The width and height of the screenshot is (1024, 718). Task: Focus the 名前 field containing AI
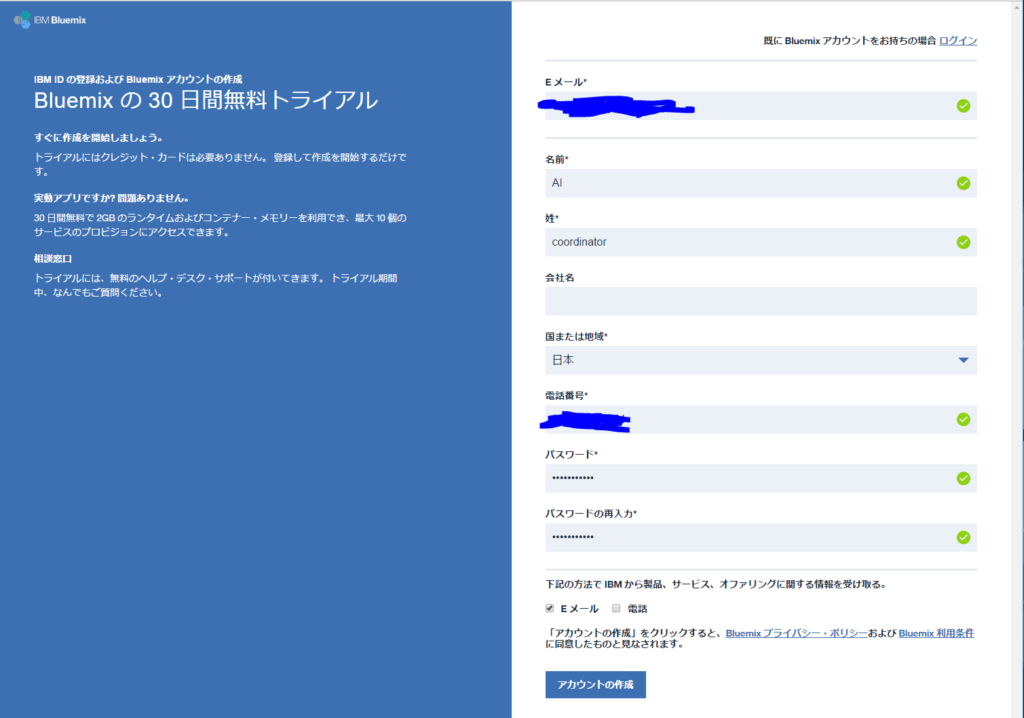pos(761,183)
